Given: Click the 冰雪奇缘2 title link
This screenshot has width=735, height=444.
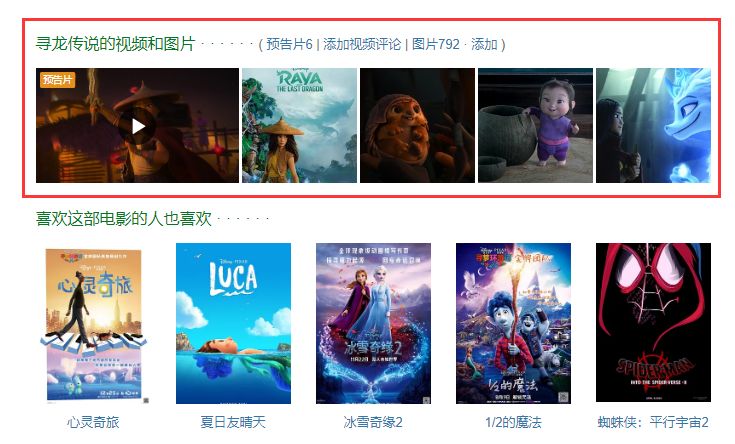Looking at the screenshot, I should [x=373, y=422].
